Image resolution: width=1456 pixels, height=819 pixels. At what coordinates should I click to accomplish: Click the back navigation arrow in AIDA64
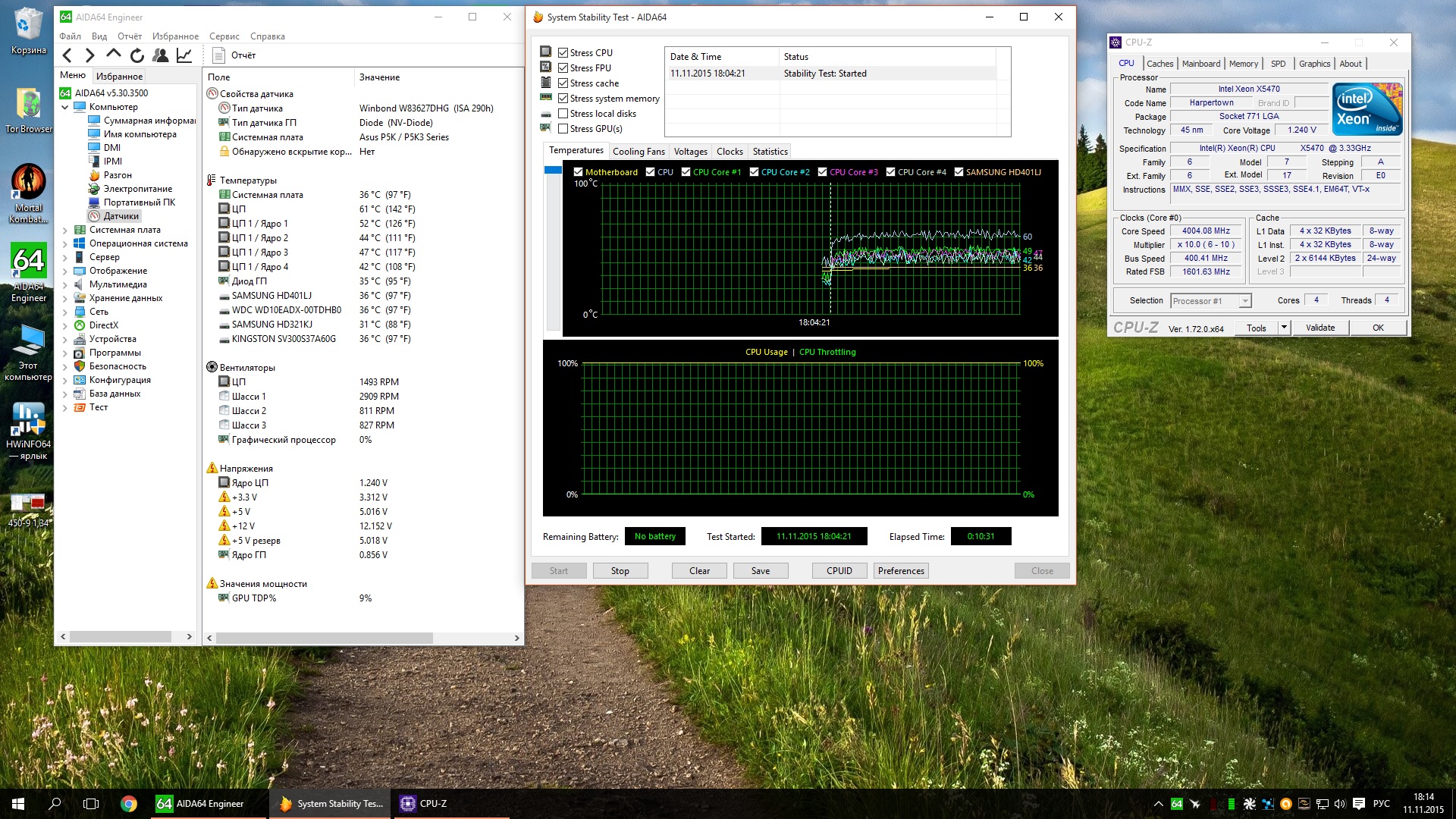pos(67,55)
